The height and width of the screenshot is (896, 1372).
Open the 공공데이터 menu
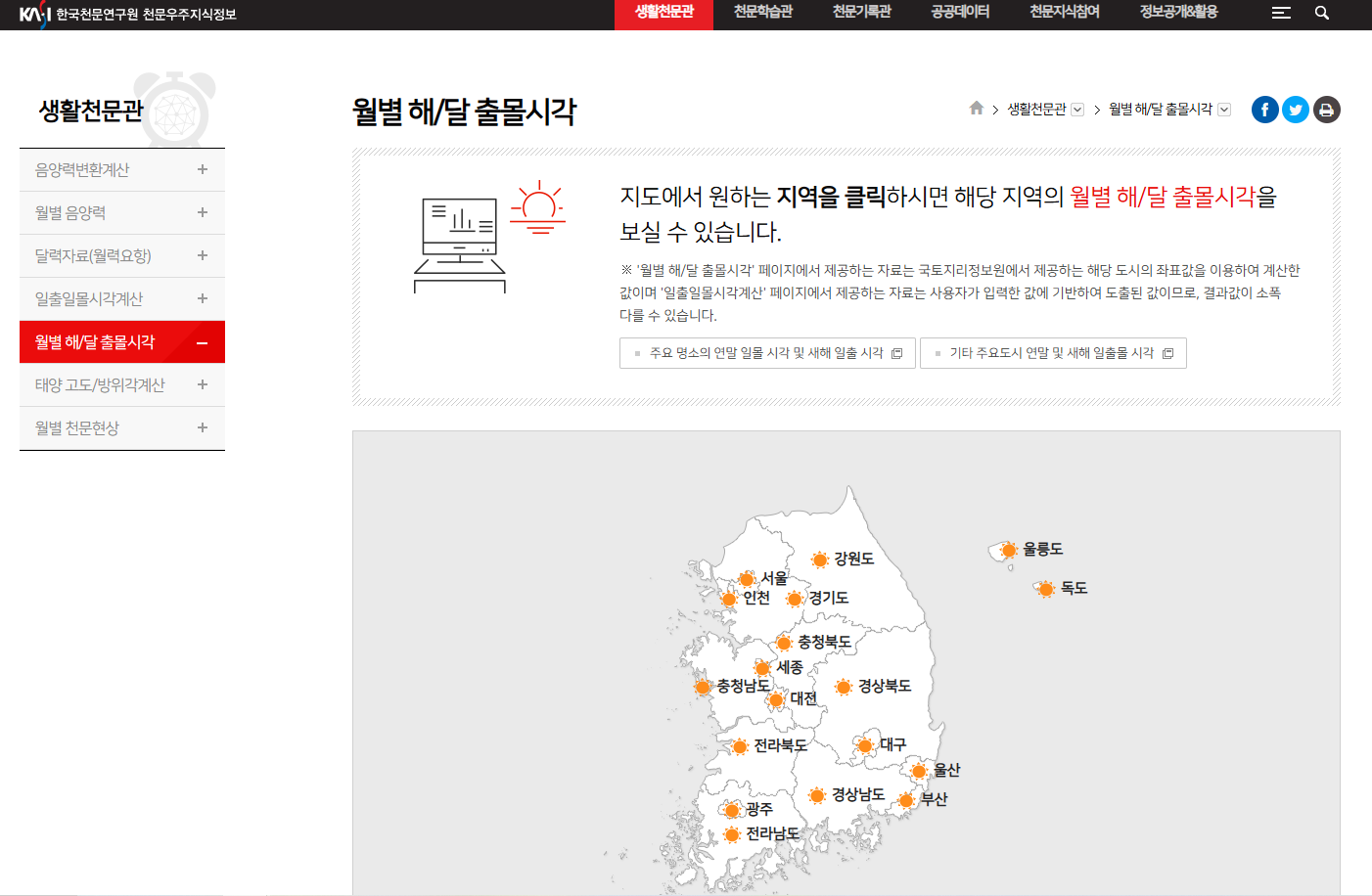coord(958,13)
